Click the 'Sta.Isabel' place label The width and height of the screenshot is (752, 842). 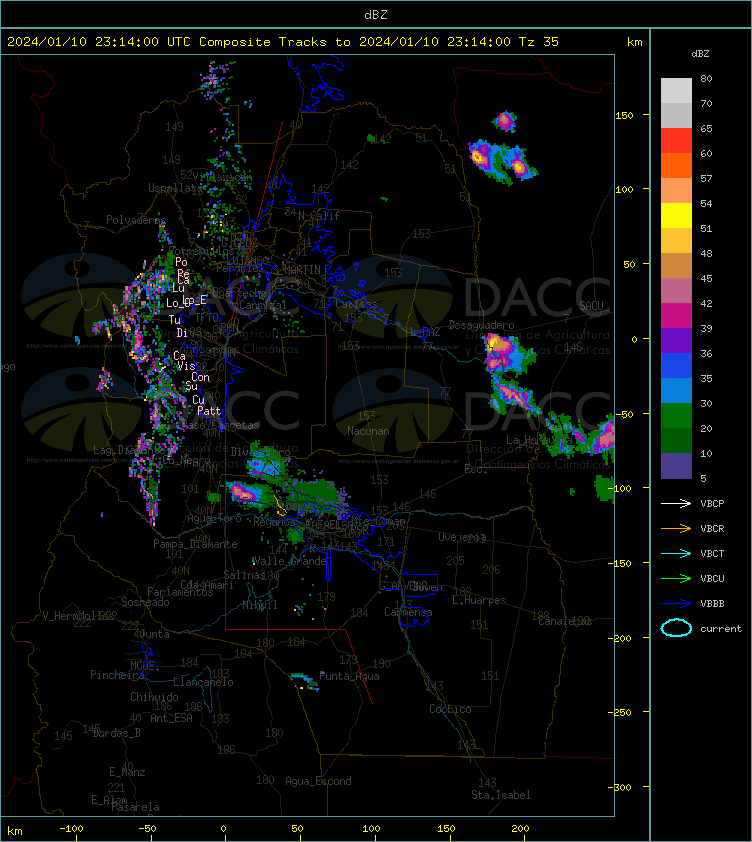click(x=501, y=795)
